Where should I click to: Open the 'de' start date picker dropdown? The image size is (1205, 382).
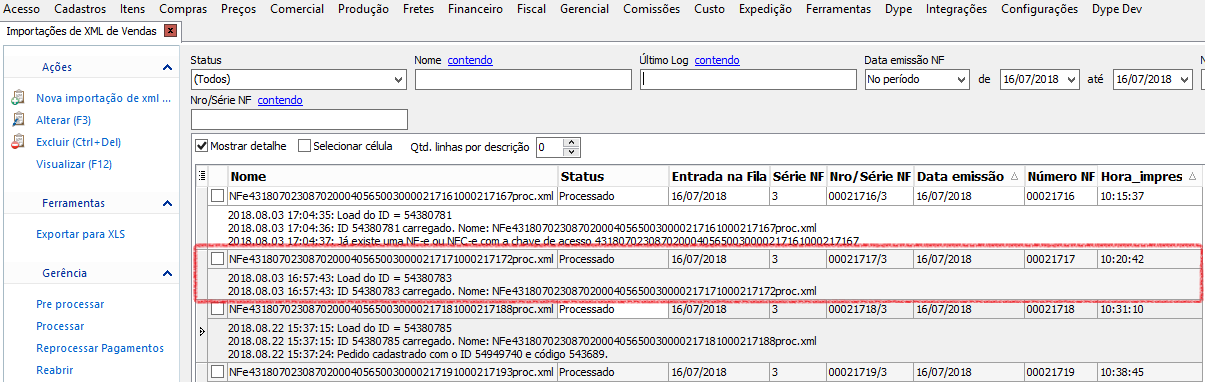[1073, 79]
